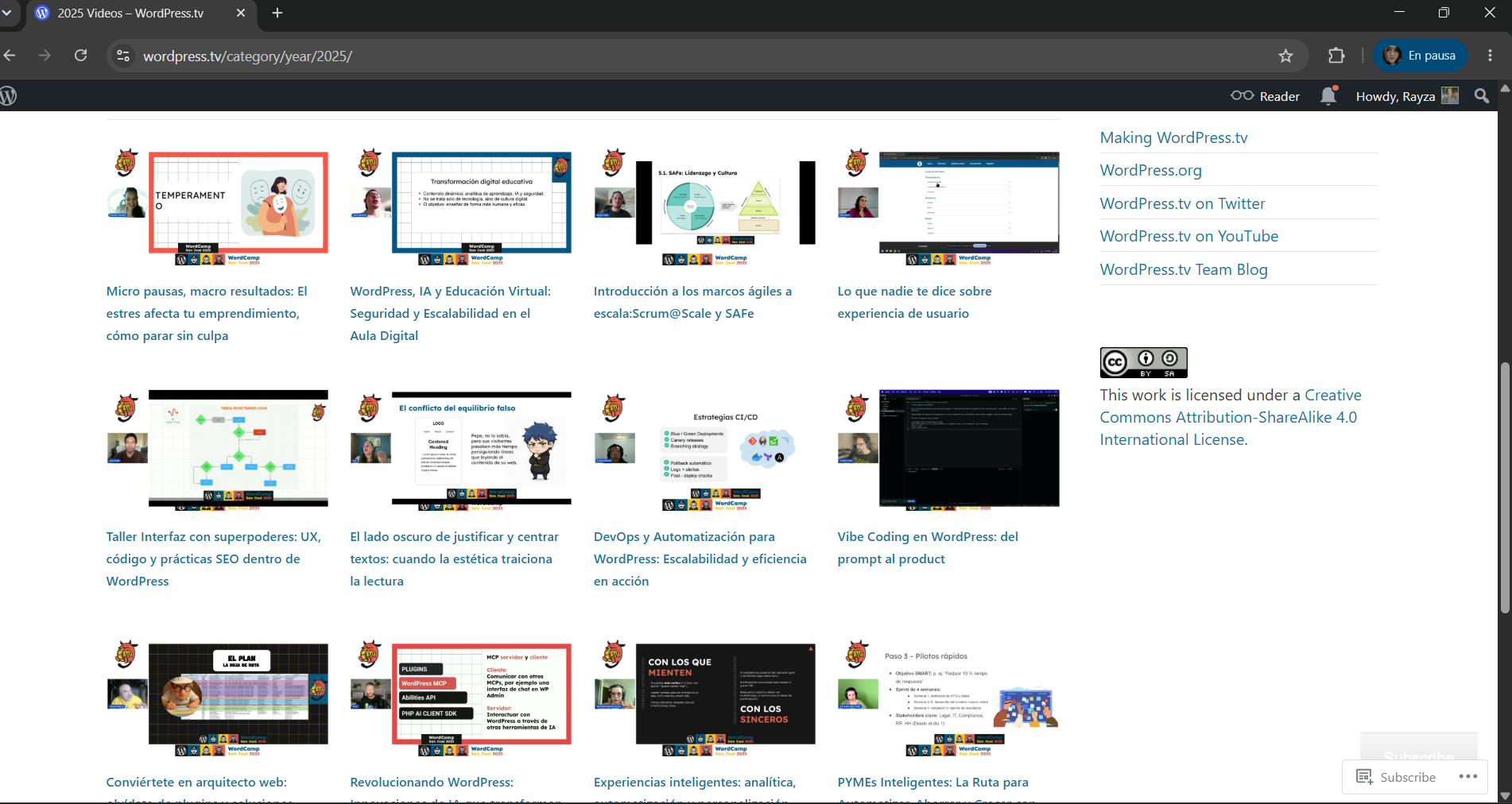Open the MCP servidor y cliente thumbnail
Image resolution: width=1512 pixels, height=804 pixels.
[x=460, y=698]
